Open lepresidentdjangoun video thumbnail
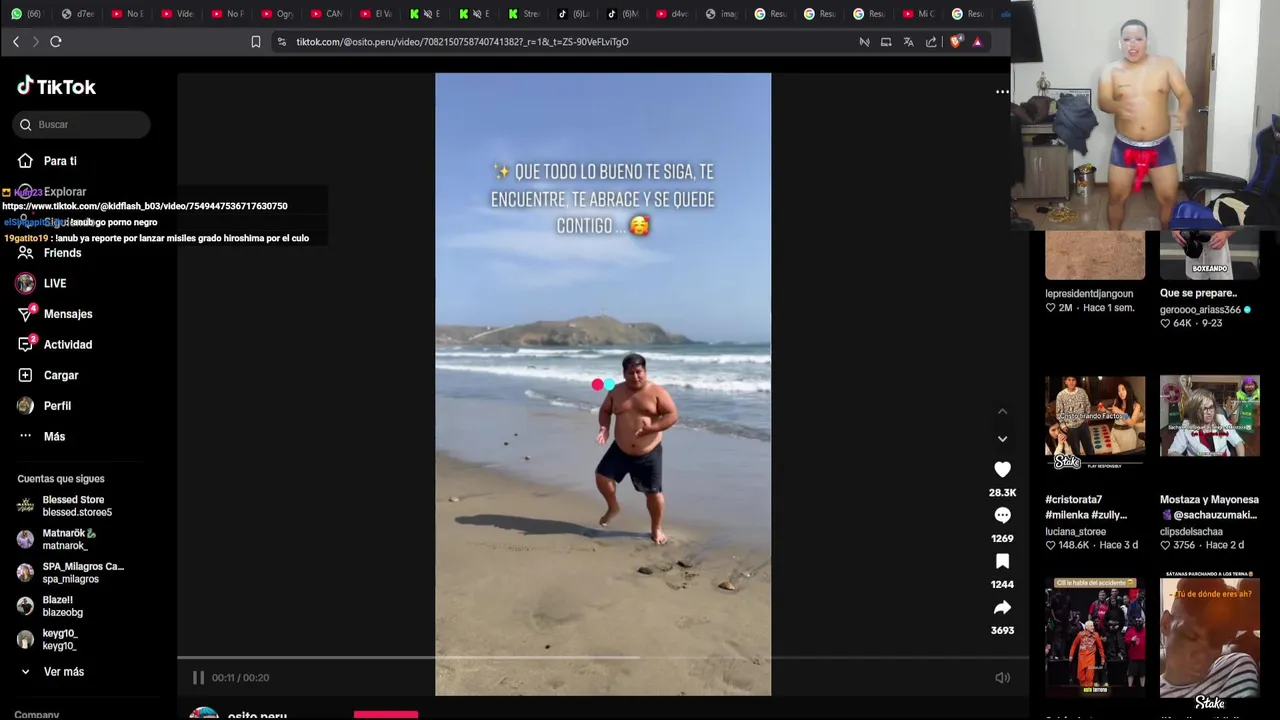 (x=1095, y=255)
